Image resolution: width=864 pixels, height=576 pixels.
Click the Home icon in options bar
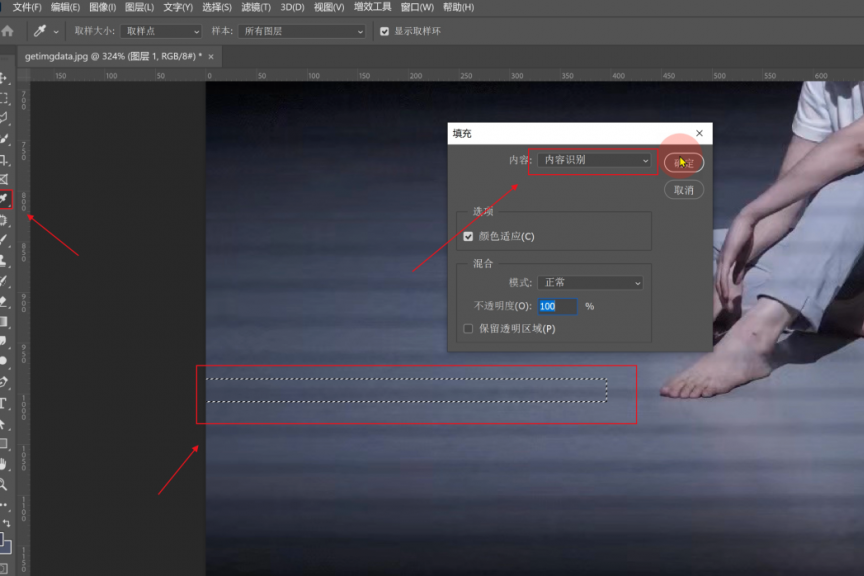point(8,31)
